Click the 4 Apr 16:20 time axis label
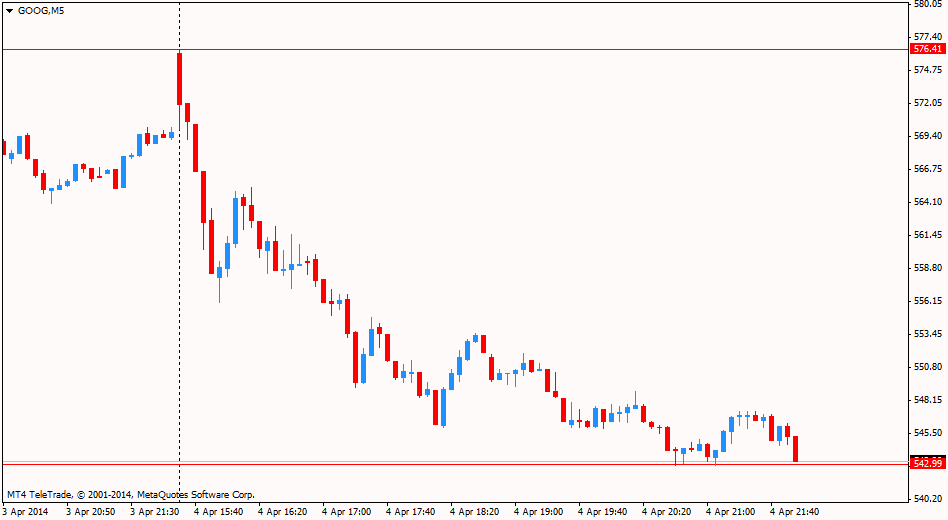Screen dimensions: 948x520 click(282, 512)
